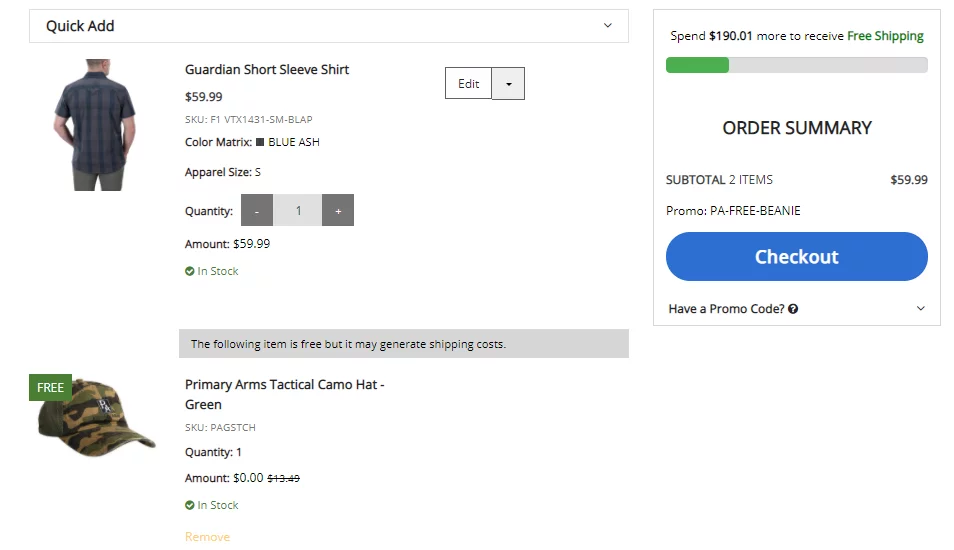
Task: Click Promo: PA-FREE-BEANIE text
Action: pos(733,211)
